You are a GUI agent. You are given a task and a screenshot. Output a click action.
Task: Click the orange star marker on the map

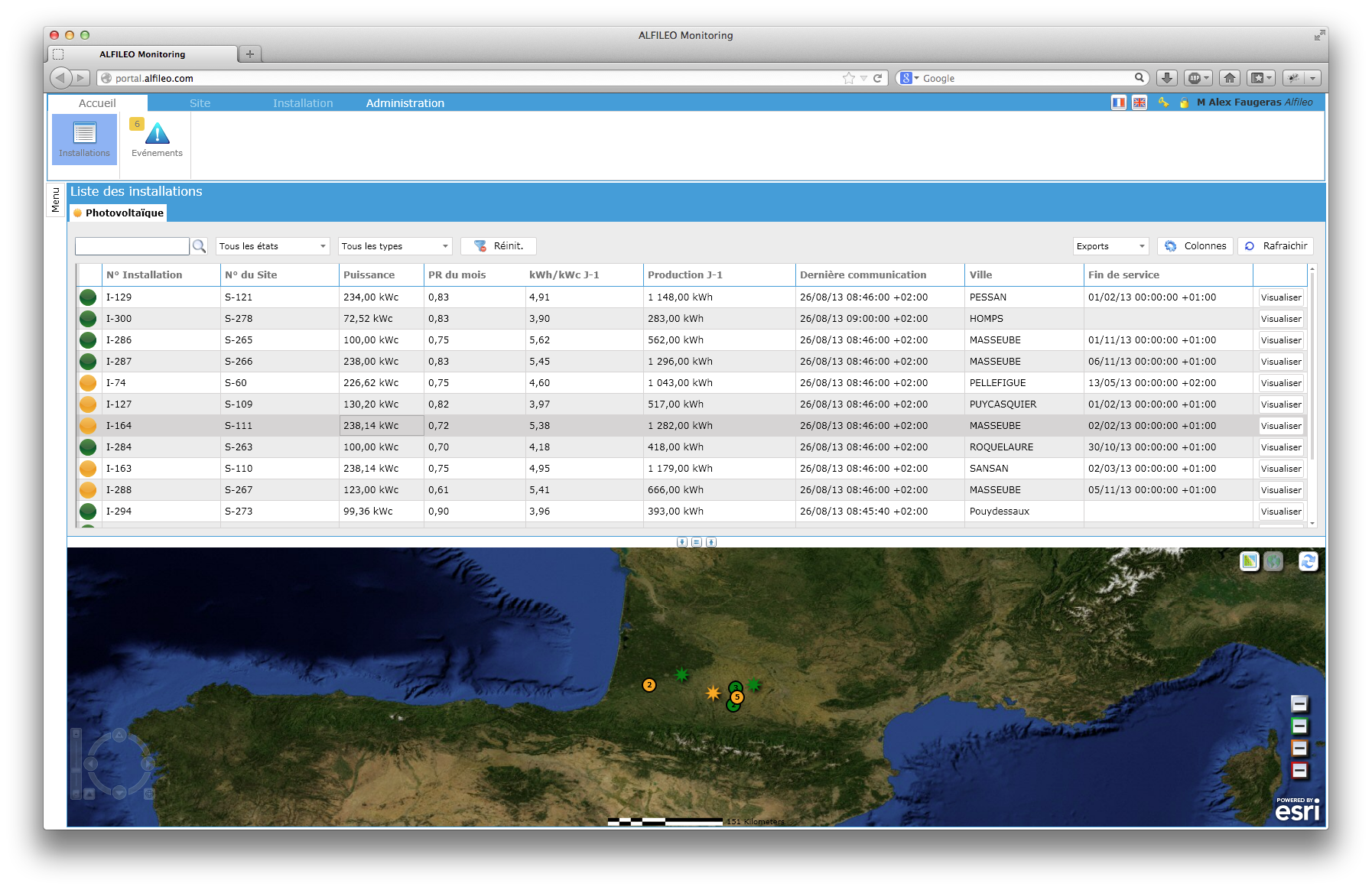pyautogui.click(x=713, y=693)
